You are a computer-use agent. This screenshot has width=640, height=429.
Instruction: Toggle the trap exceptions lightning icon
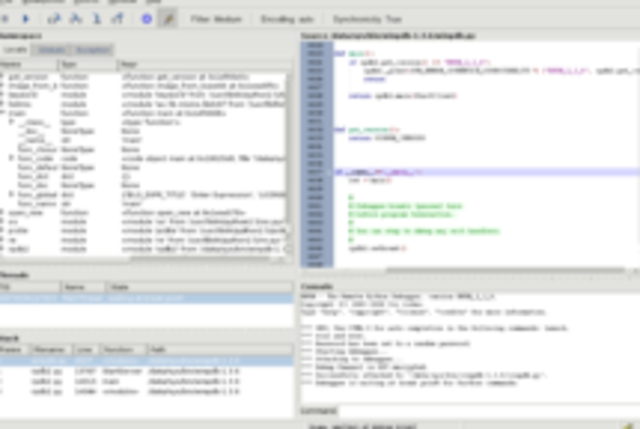(x=168, y=19)
